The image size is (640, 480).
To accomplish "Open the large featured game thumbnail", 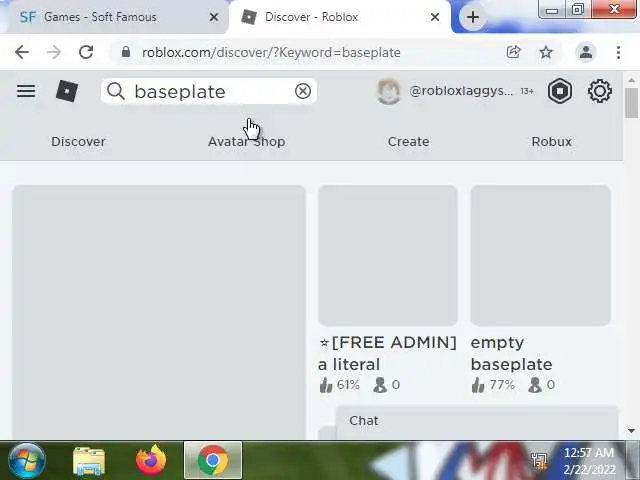I will [x=159, y=312].
